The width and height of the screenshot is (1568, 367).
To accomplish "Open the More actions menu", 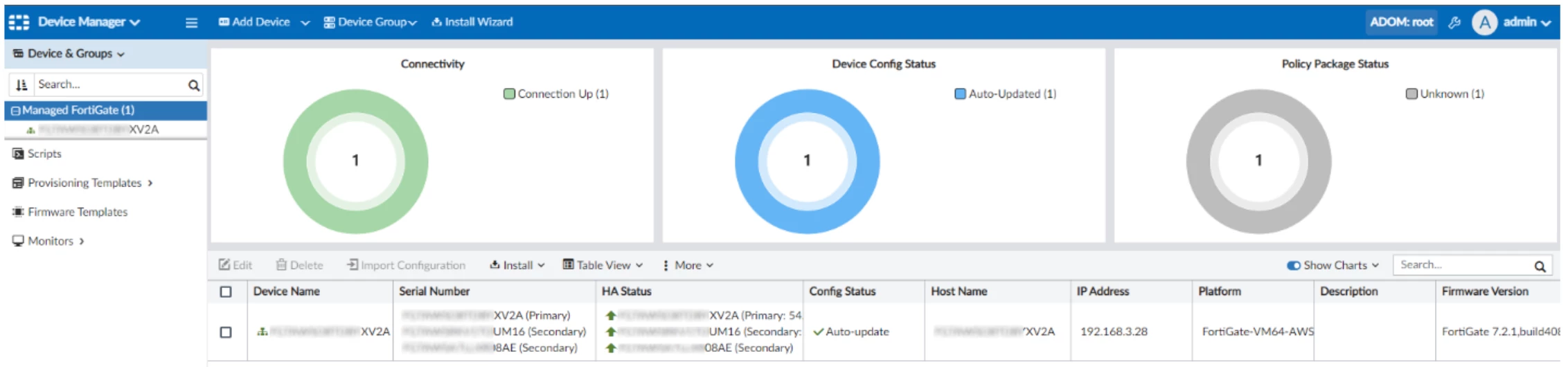I will (x=688, y=265).
